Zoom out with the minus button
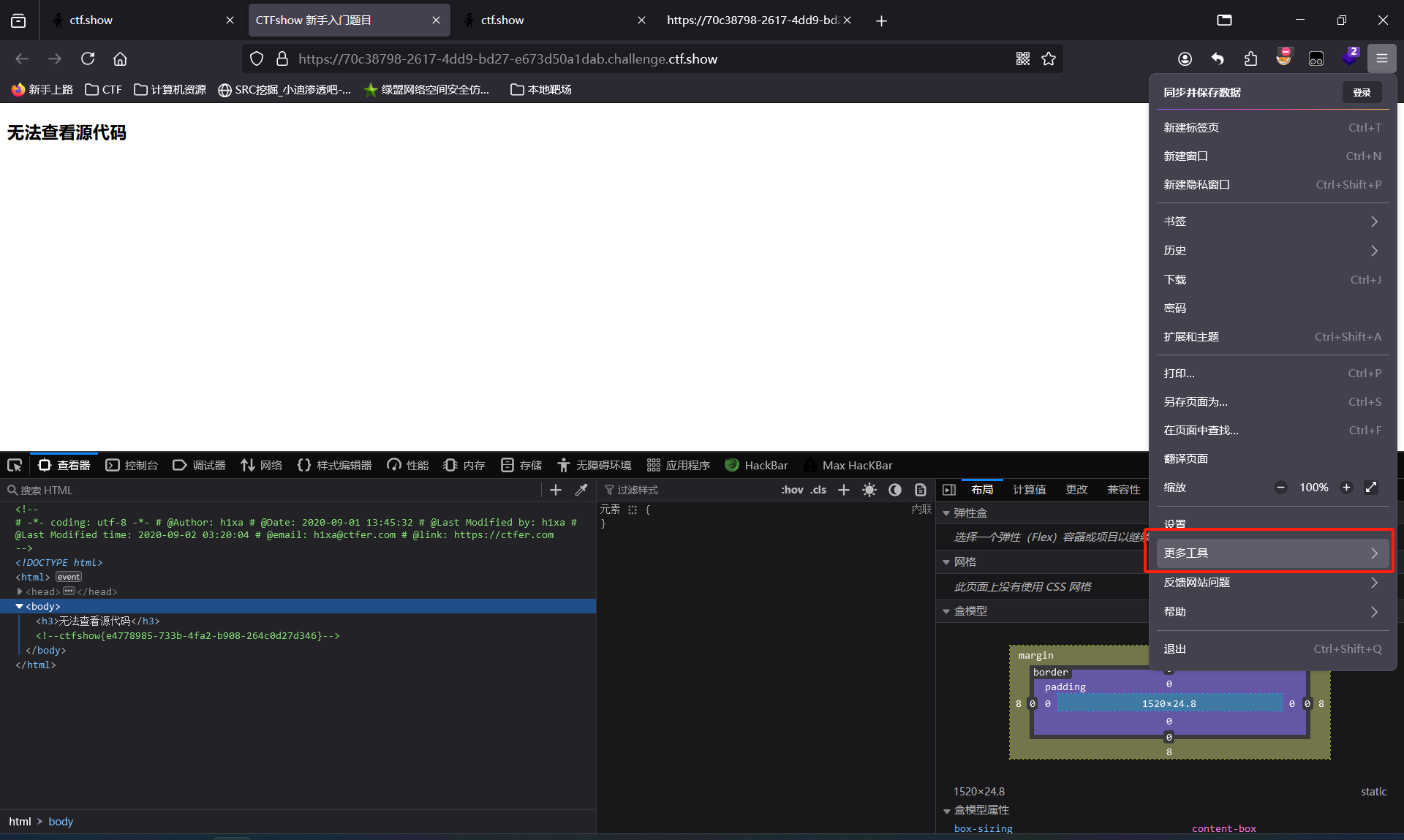 pyautogui.click(x=1280, y=488)
